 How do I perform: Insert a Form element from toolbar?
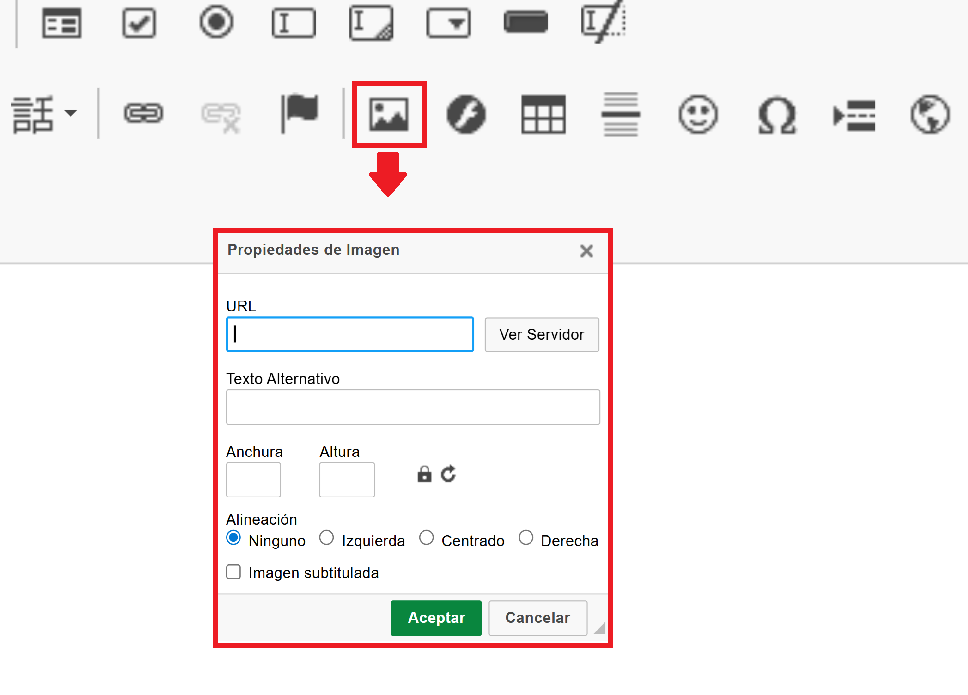[61, 23]
